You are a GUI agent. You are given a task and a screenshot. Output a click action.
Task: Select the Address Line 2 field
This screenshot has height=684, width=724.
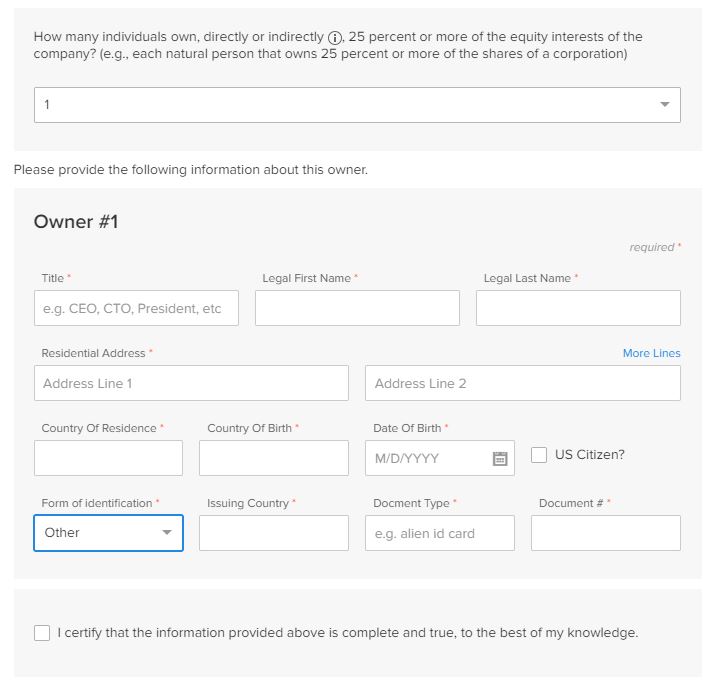click(523, 383)
